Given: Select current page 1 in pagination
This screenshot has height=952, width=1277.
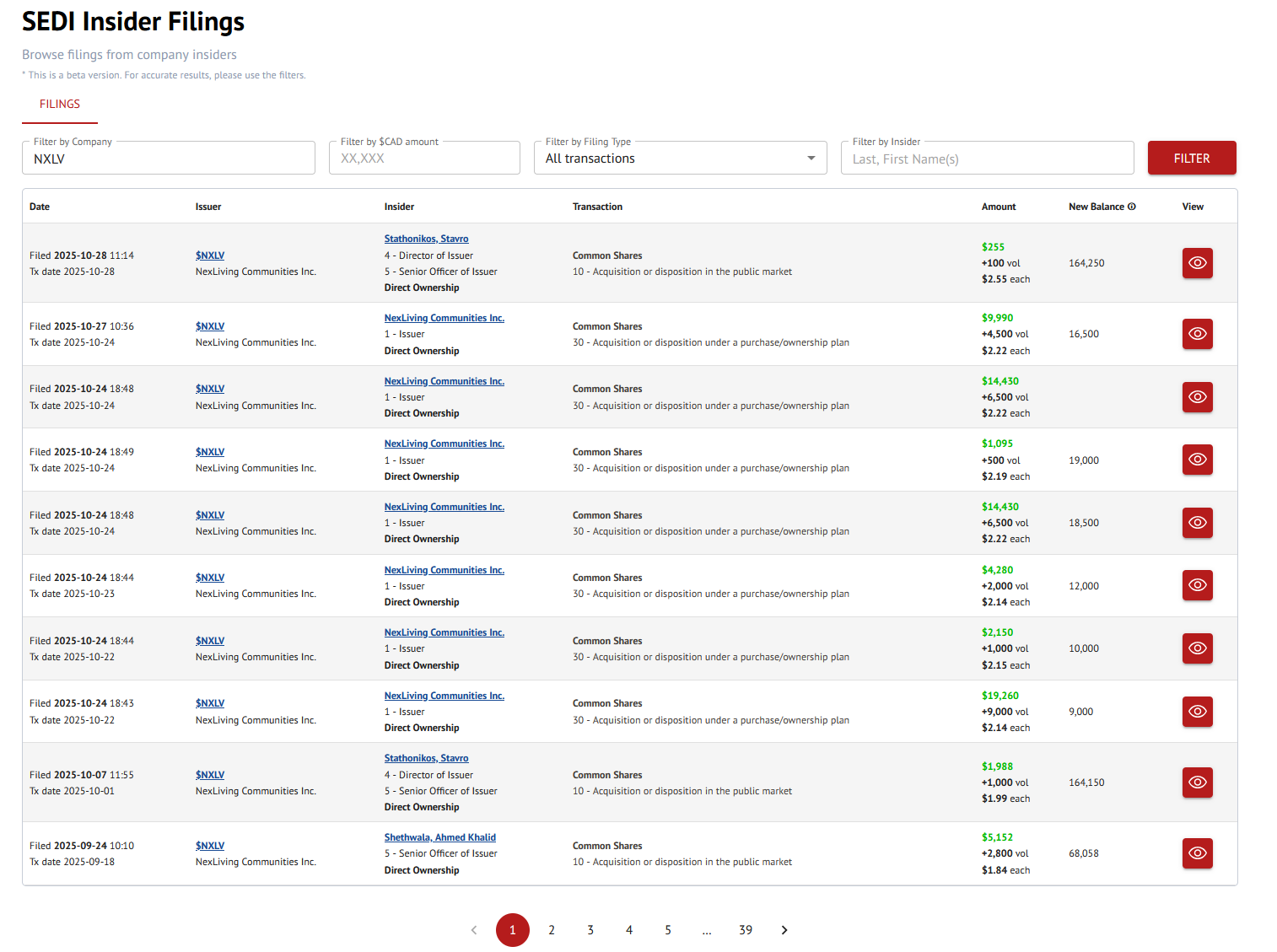Looking at the screenshot, I should click(513, 930).
